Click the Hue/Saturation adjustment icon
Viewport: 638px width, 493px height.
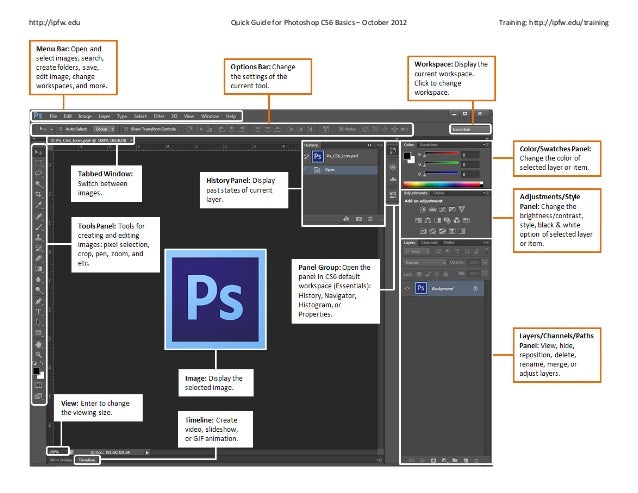coord(418,220)
